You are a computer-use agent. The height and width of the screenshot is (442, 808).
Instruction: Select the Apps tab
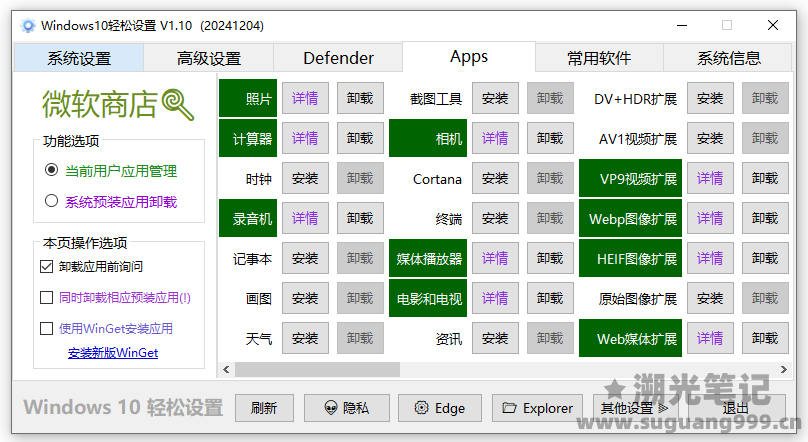pos(468,57)
